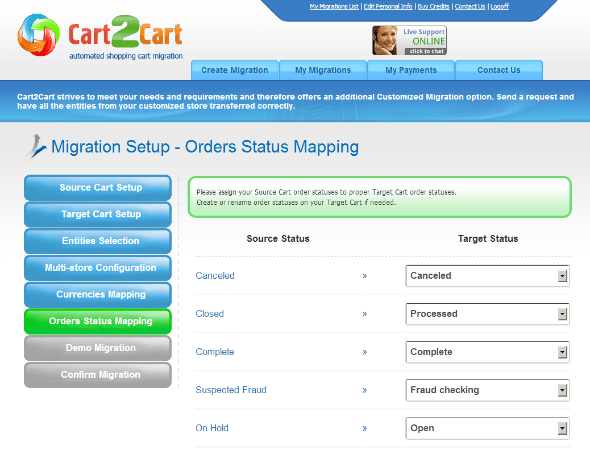
Task: Open Buy Credits link
Action: [x=433, y=6]
